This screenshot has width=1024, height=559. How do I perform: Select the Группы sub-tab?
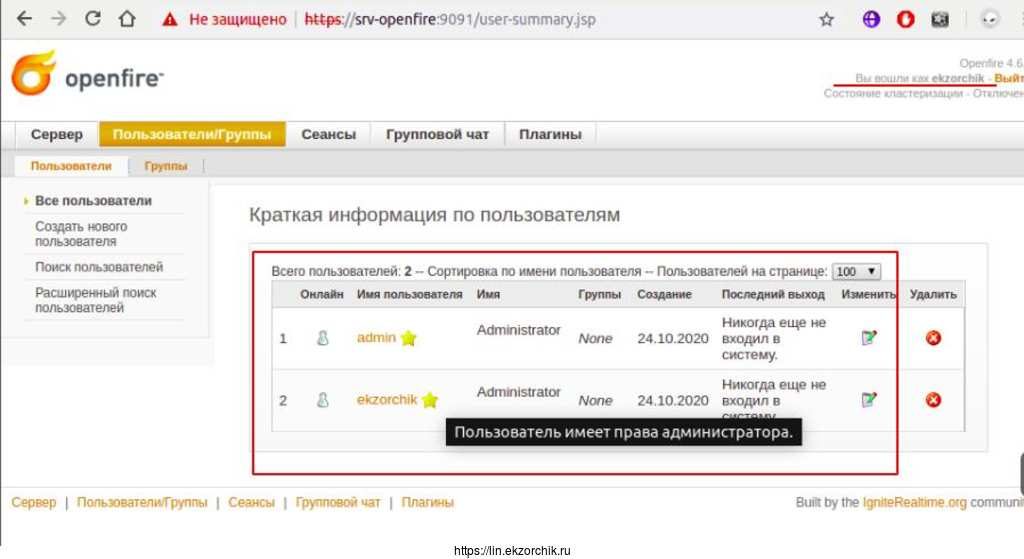coord(165,166)
